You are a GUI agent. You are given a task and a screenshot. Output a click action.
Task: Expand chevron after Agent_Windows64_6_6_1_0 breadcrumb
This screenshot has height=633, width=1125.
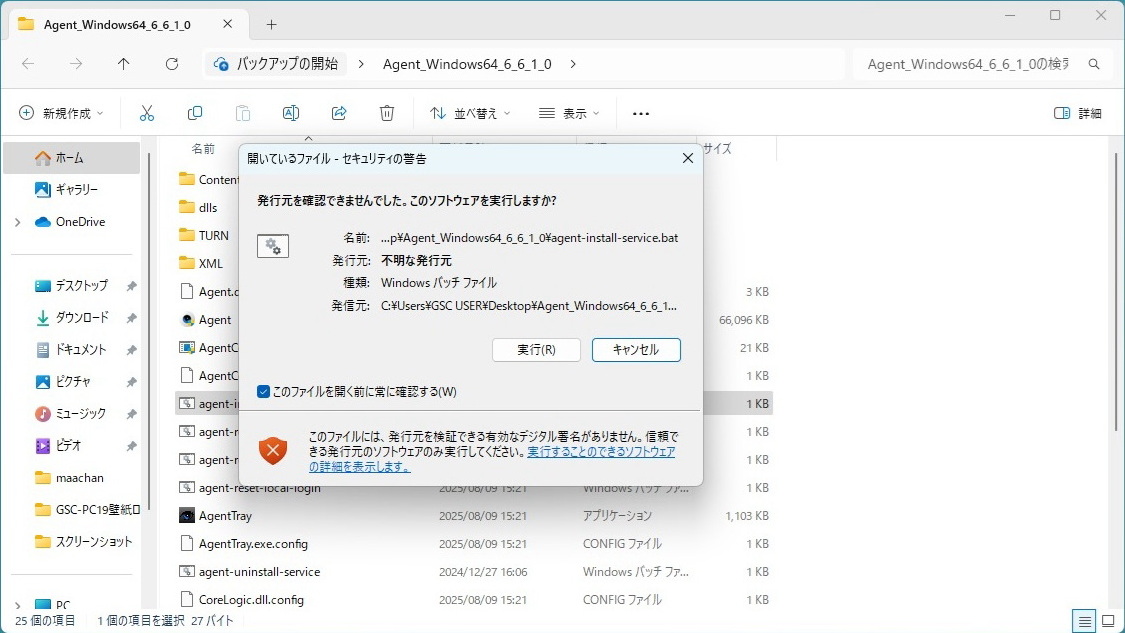[x=573, y=64]
